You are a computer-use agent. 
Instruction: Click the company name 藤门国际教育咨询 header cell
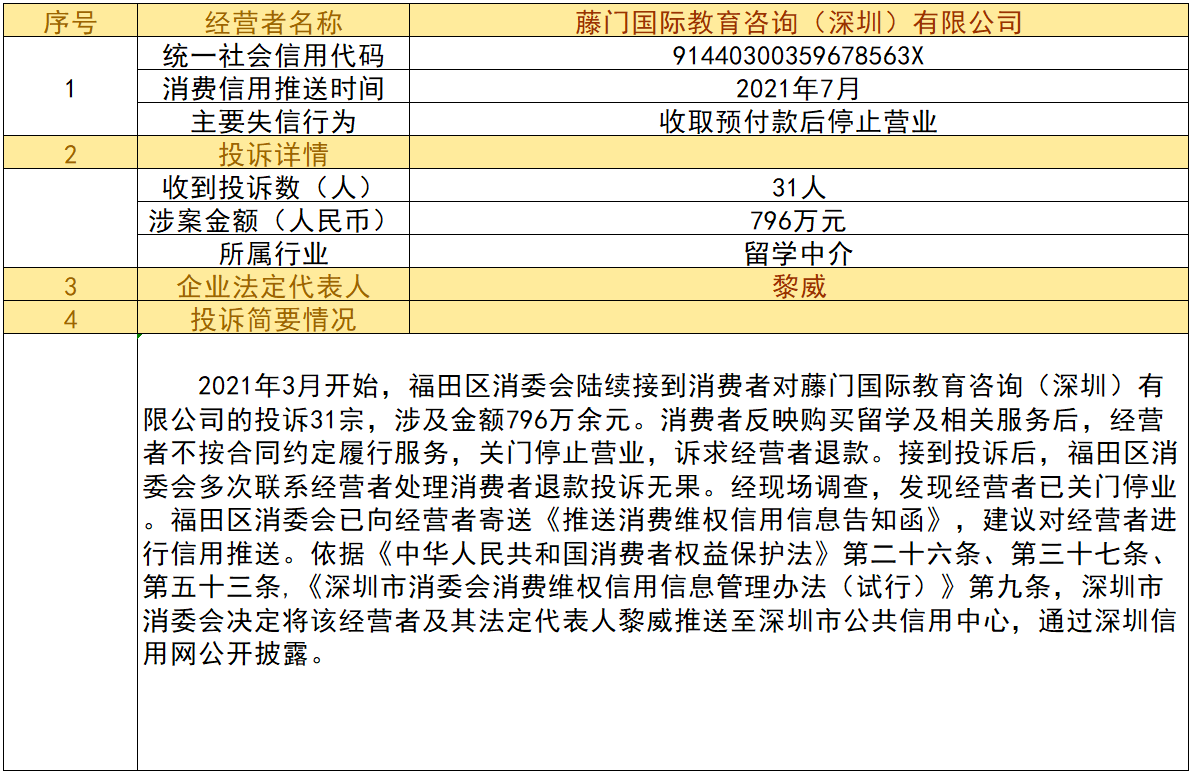(798, 22)
